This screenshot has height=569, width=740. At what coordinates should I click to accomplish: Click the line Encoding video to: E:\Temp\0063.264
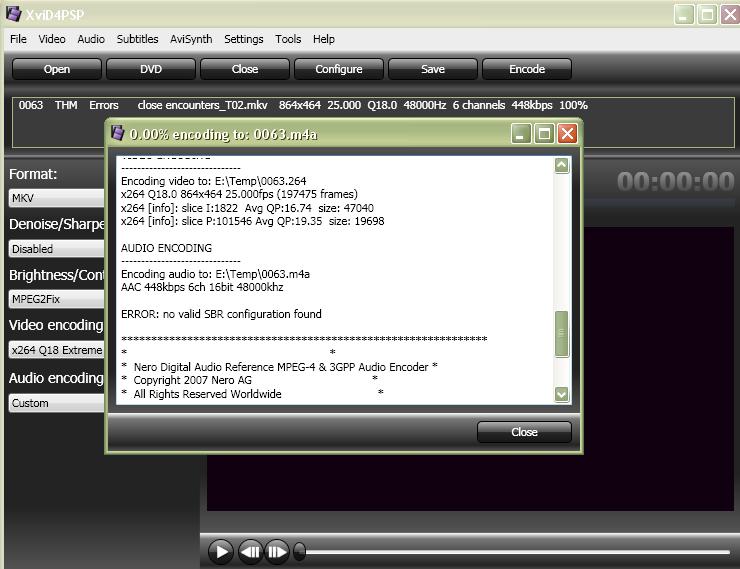coord(213,181)
